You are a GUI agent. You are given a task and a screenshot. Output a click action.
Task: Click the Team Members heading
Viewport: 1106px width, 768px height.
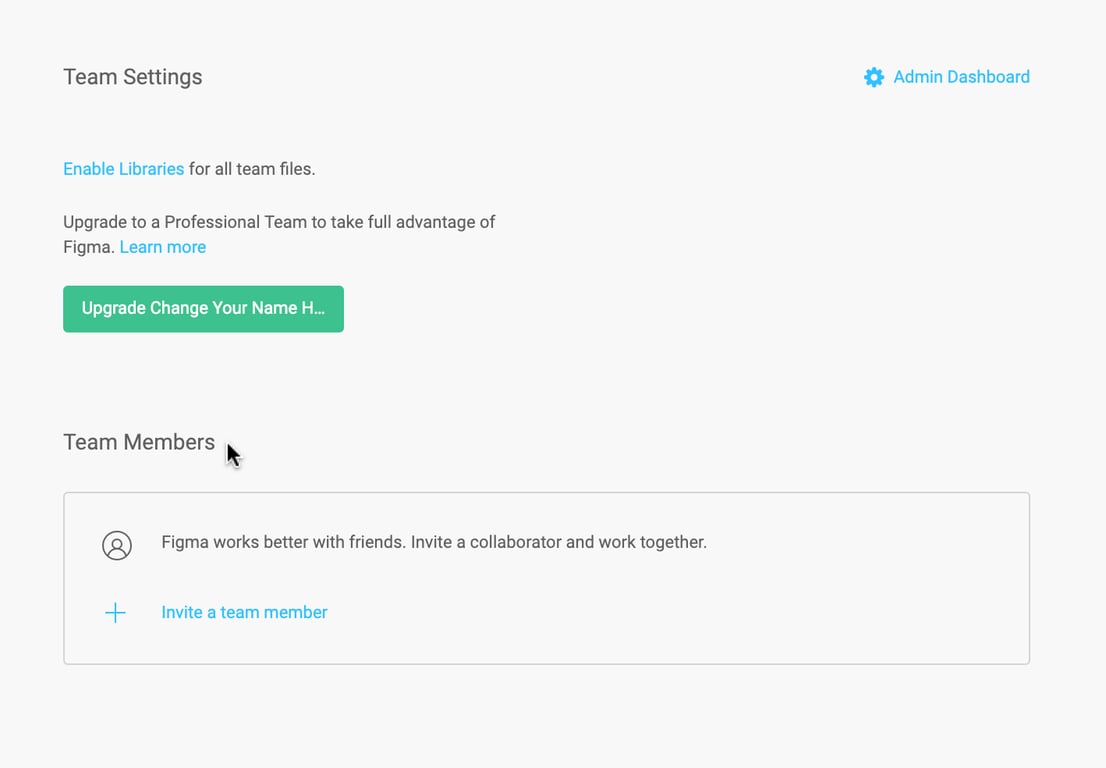pos(139,442)
